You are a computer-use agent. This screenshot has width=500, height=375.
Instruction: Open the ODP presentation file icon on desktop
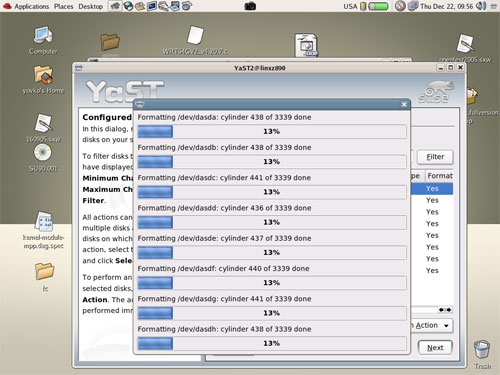pos(306,45)
